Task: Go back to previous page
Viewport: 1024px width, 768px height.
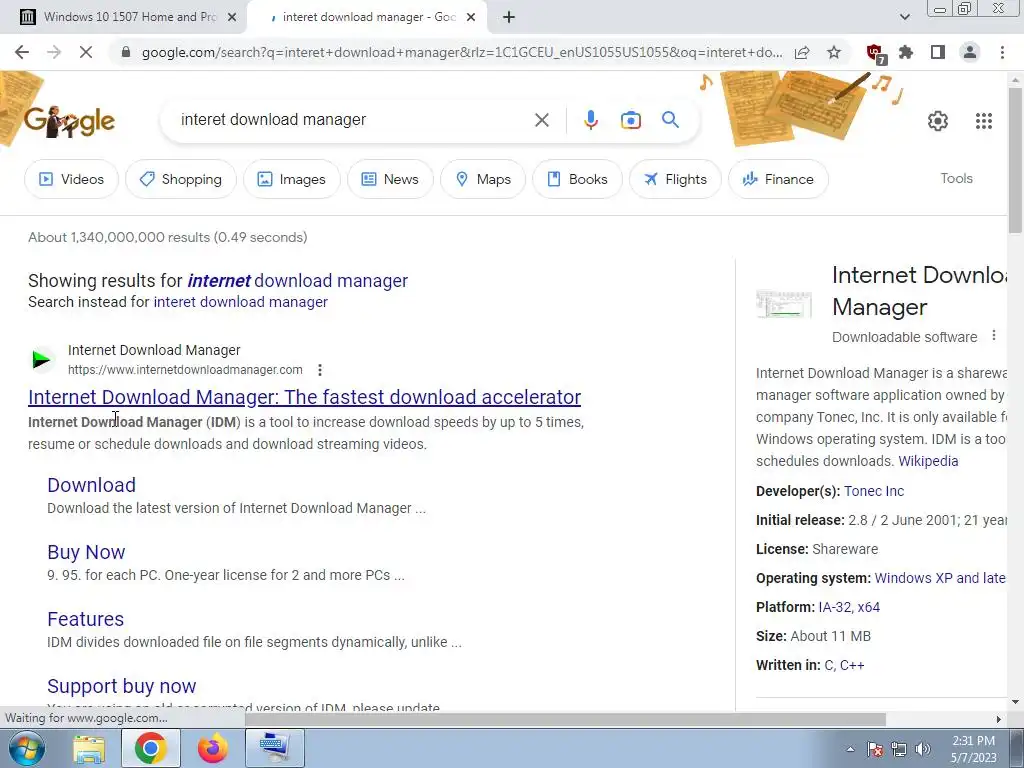Action: tap(22, 52)
